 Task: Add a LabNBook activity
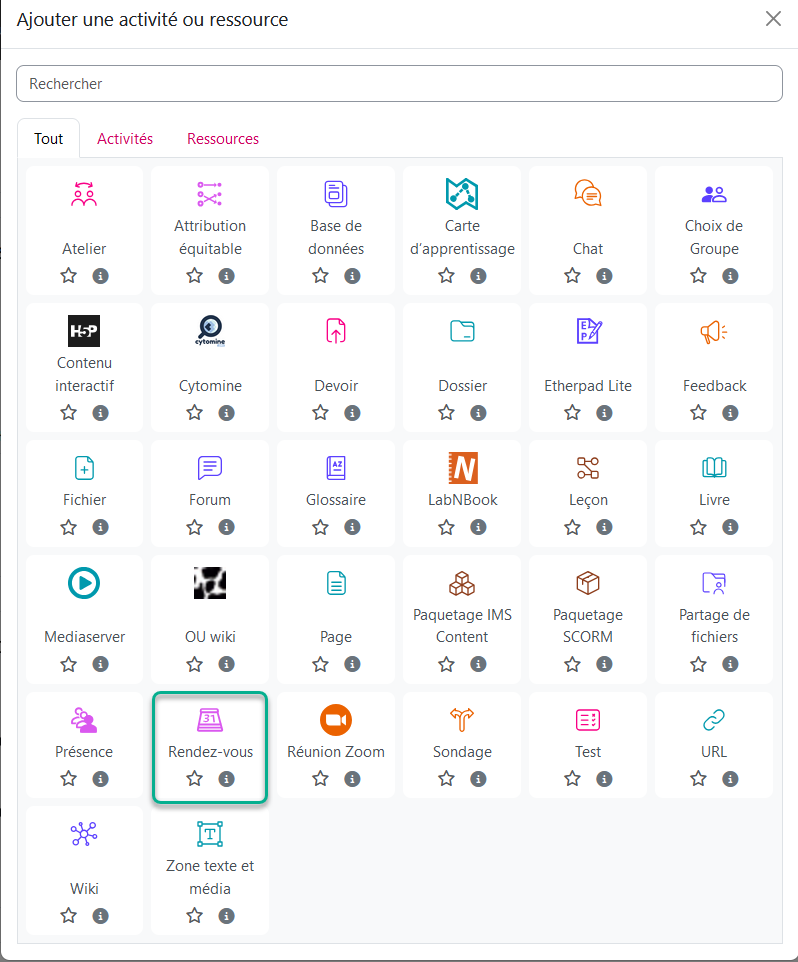pyautogui.click(x=462, y=468)
